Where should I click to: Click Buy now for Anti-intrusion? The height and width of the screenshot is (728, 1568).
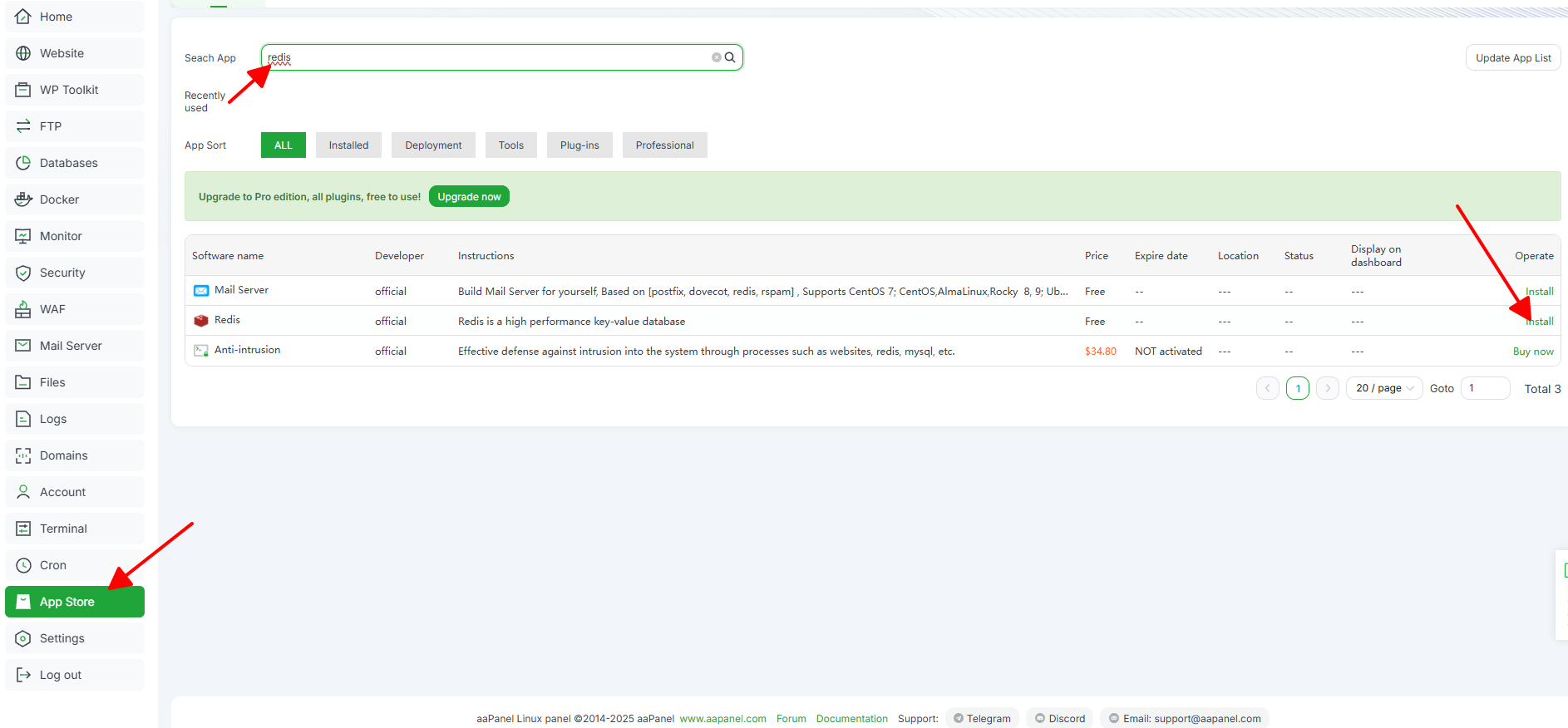click(x=1532, y=352)
